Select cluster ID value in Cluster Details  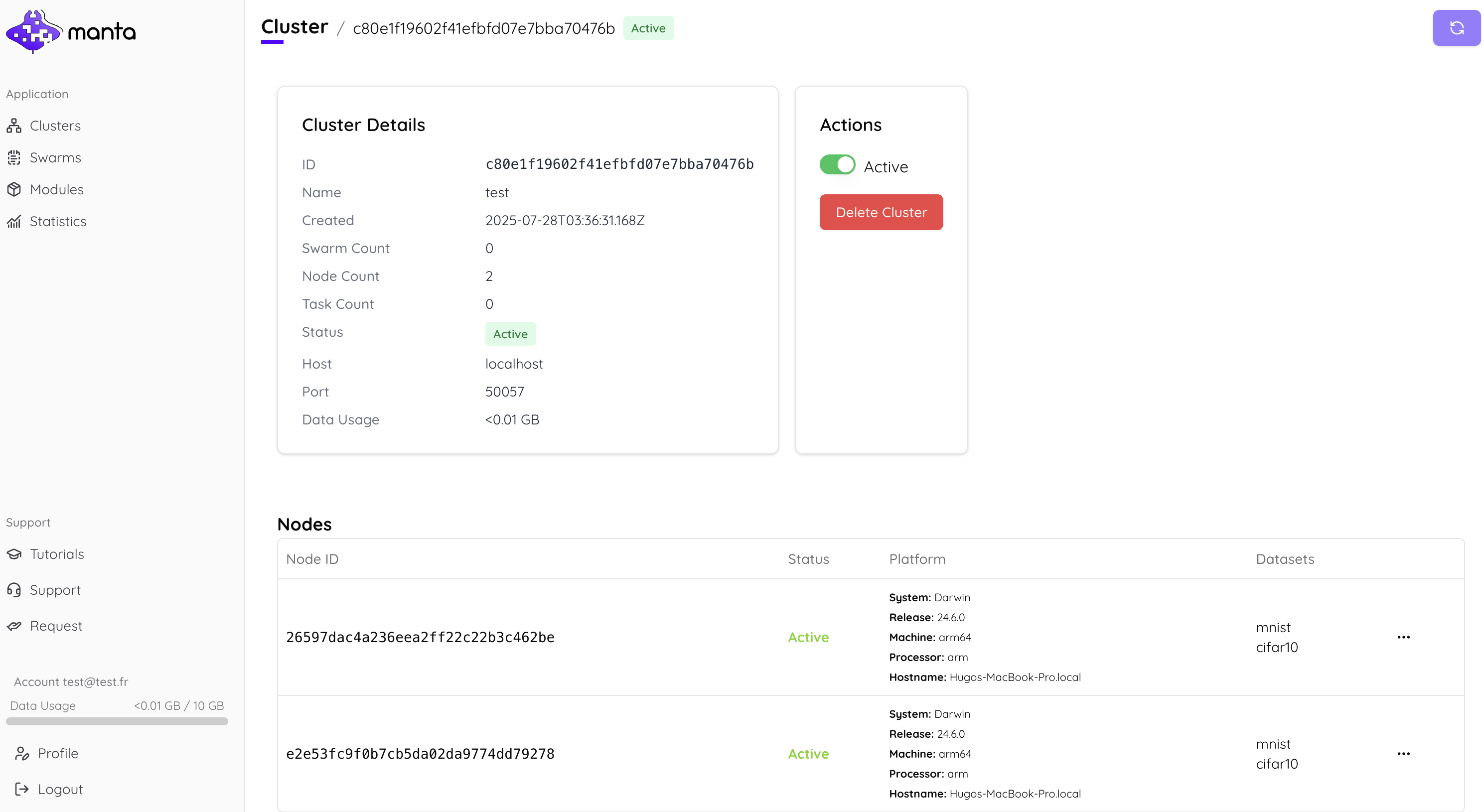pos(619,165)
